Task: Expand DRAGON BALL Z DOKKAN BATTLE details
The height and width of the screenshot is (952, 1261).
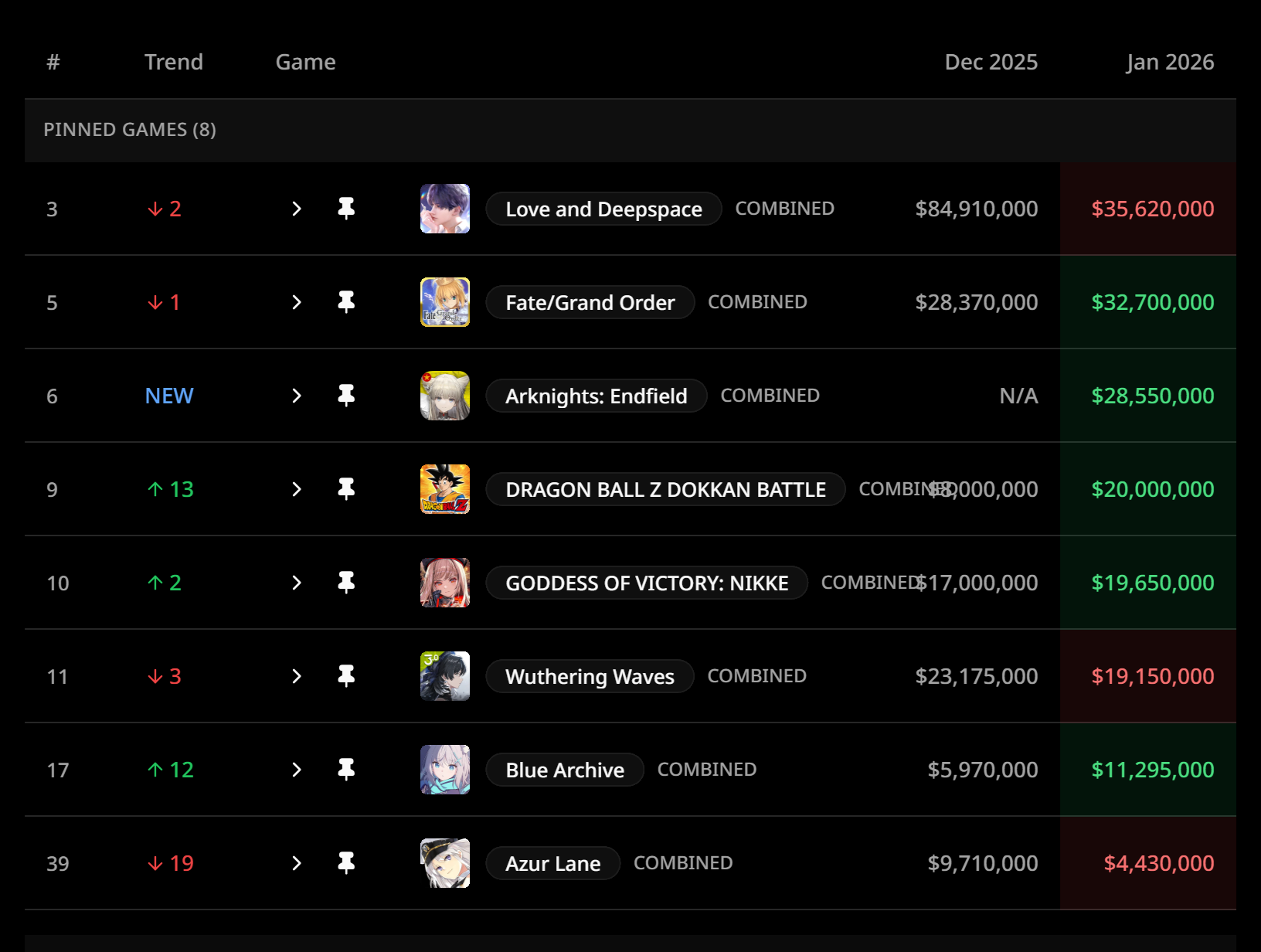Action: [297, 489]
